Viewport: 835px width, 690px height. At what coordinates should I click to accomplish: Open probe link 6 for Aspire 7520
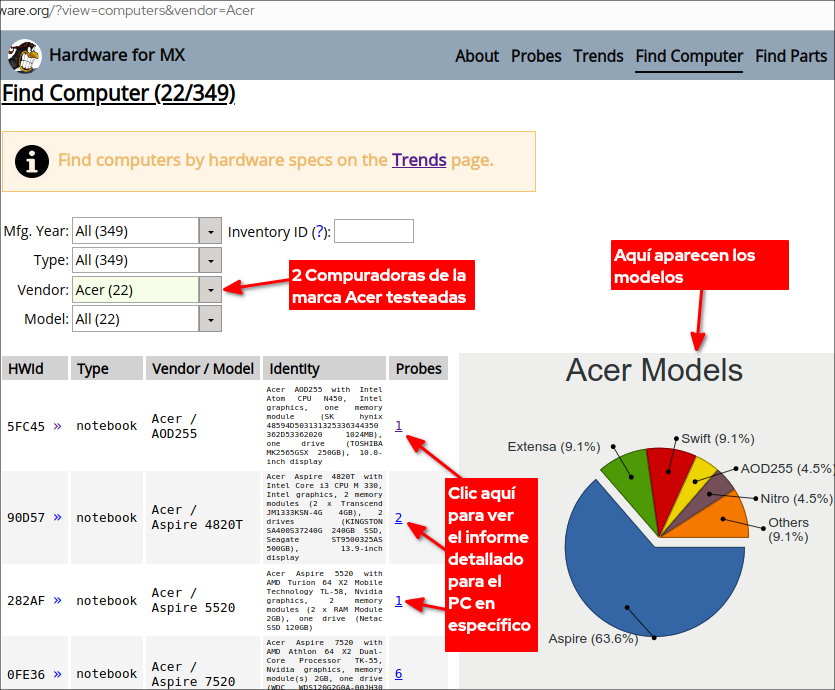[398, 673]
